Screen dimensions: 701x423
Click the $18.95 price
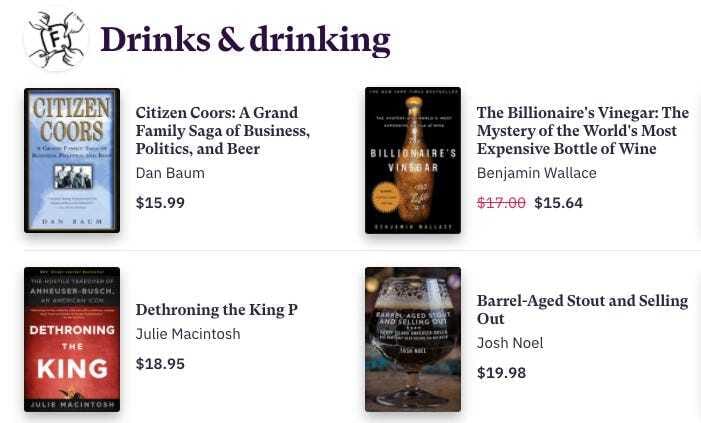160,364
